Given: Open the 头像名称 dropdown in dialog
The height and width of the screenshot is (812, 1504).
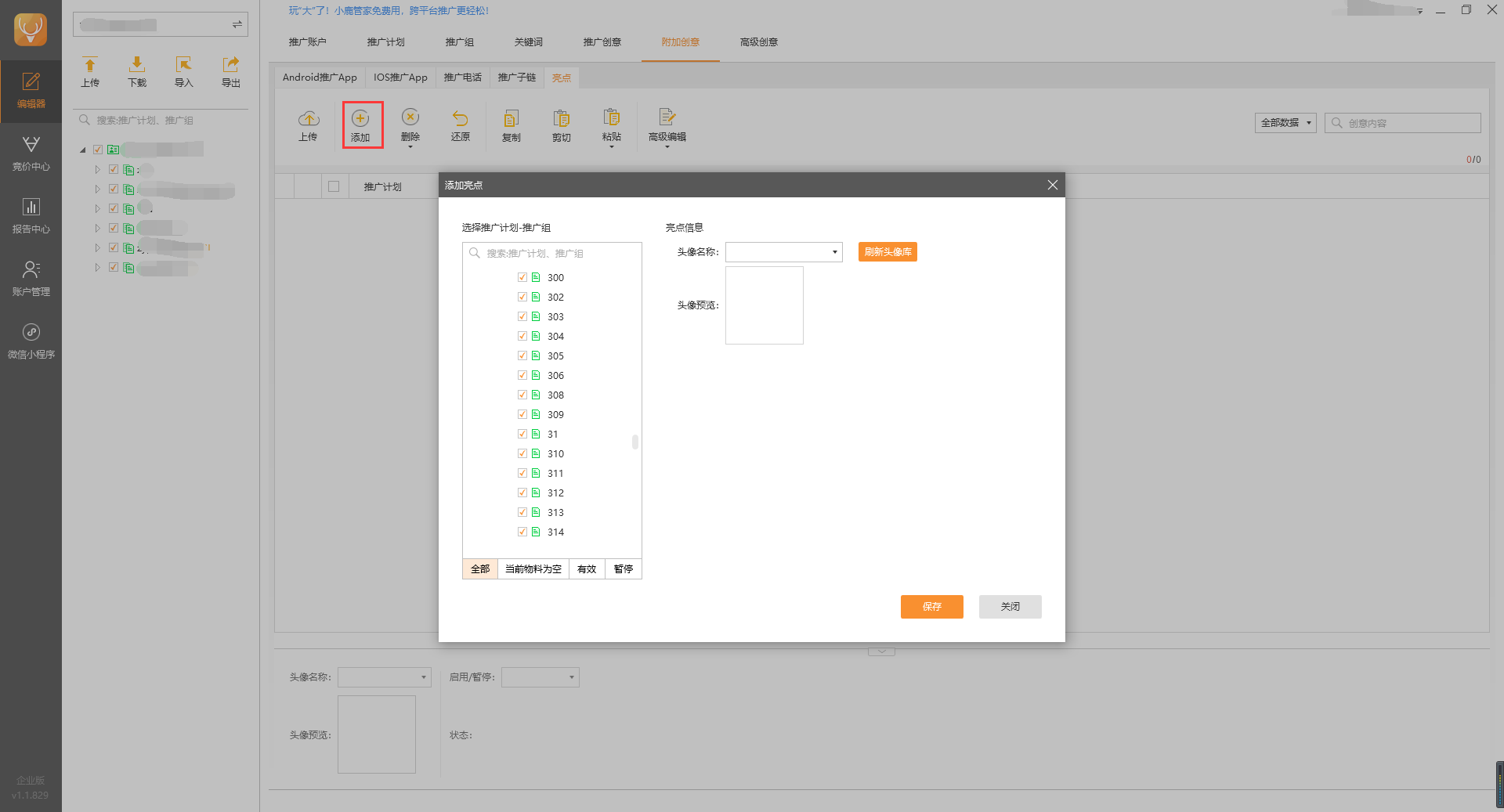Looking at the screenshot, I should pyautogui.click(x=784, y=252).
